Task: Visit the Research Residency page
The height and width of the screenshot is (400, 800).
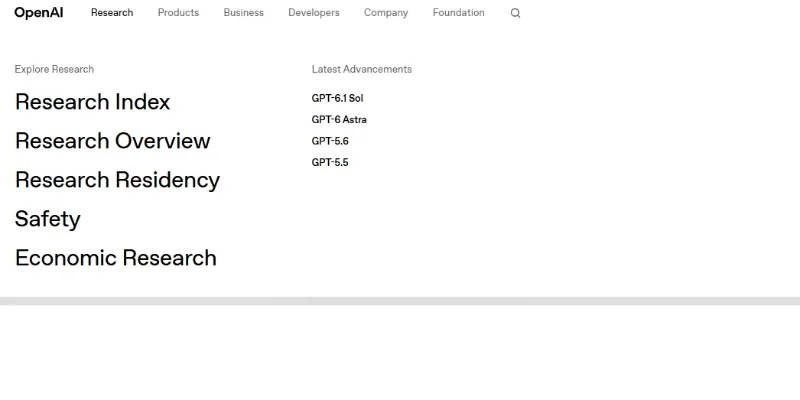Action: click(x=117, y=180)
